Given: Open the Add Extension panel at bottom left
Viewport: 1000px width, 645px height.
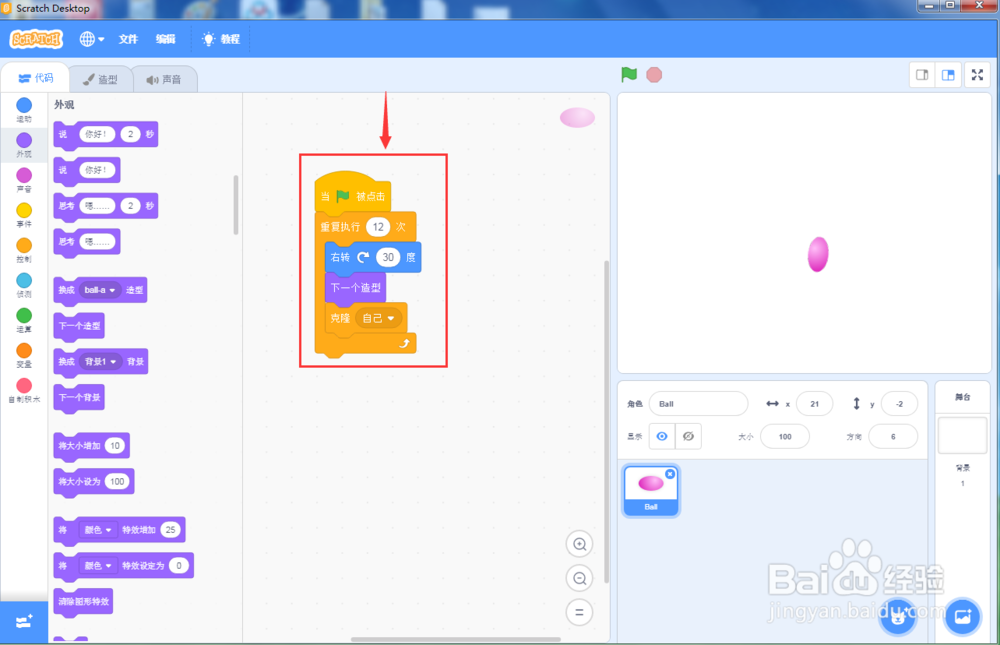Looking at the screenshot, I should 23,621.
